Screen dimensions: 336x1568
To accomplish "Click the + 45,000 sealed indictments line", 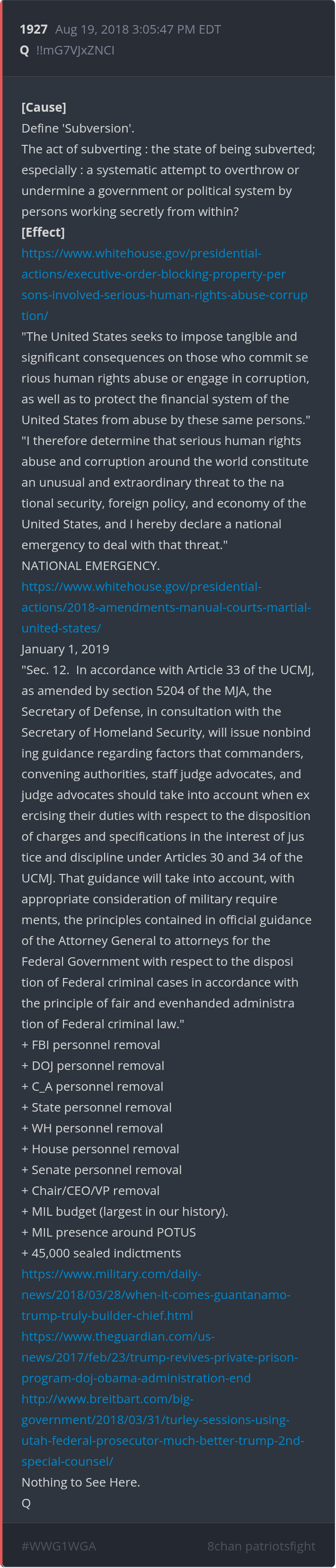I will click(101, 1253).
